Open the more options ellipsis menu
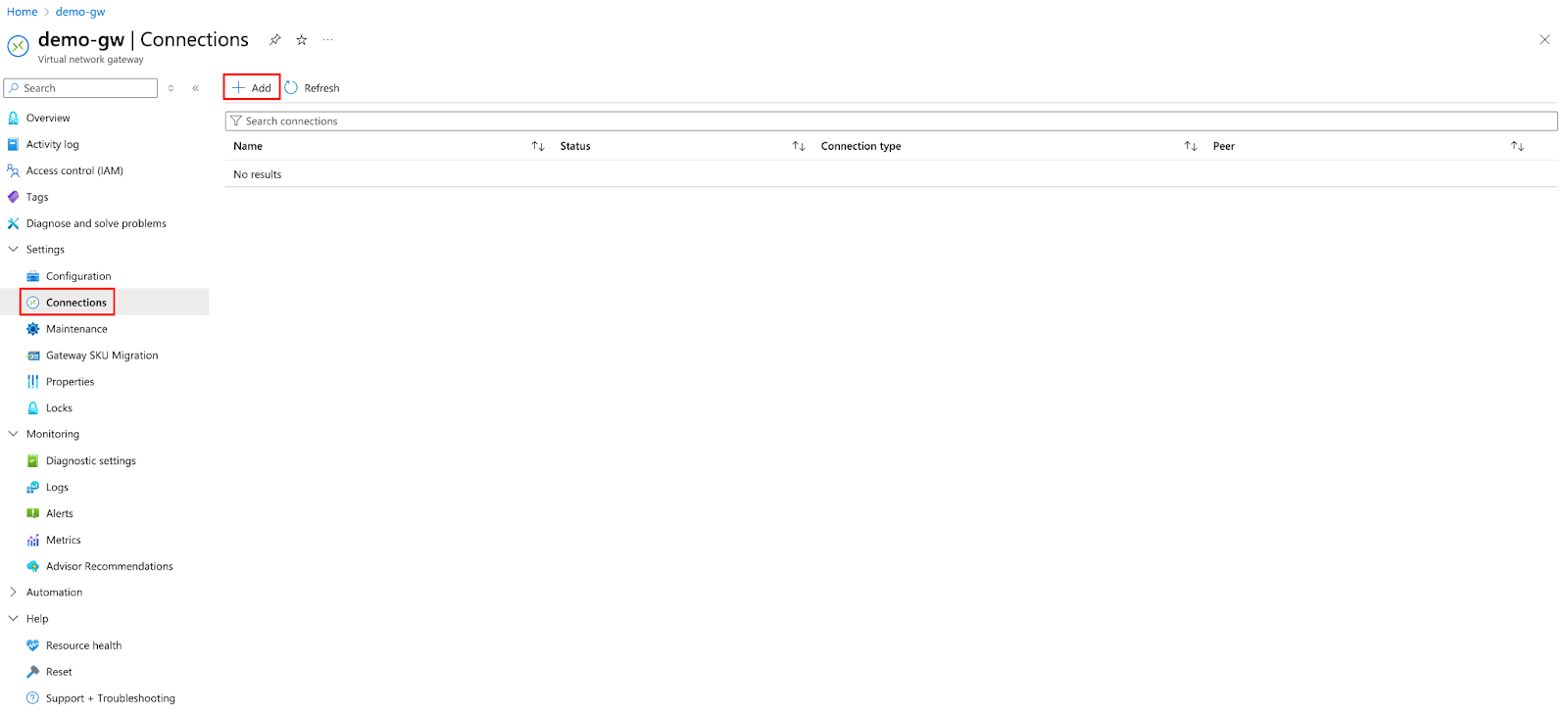 coord(328,40)
